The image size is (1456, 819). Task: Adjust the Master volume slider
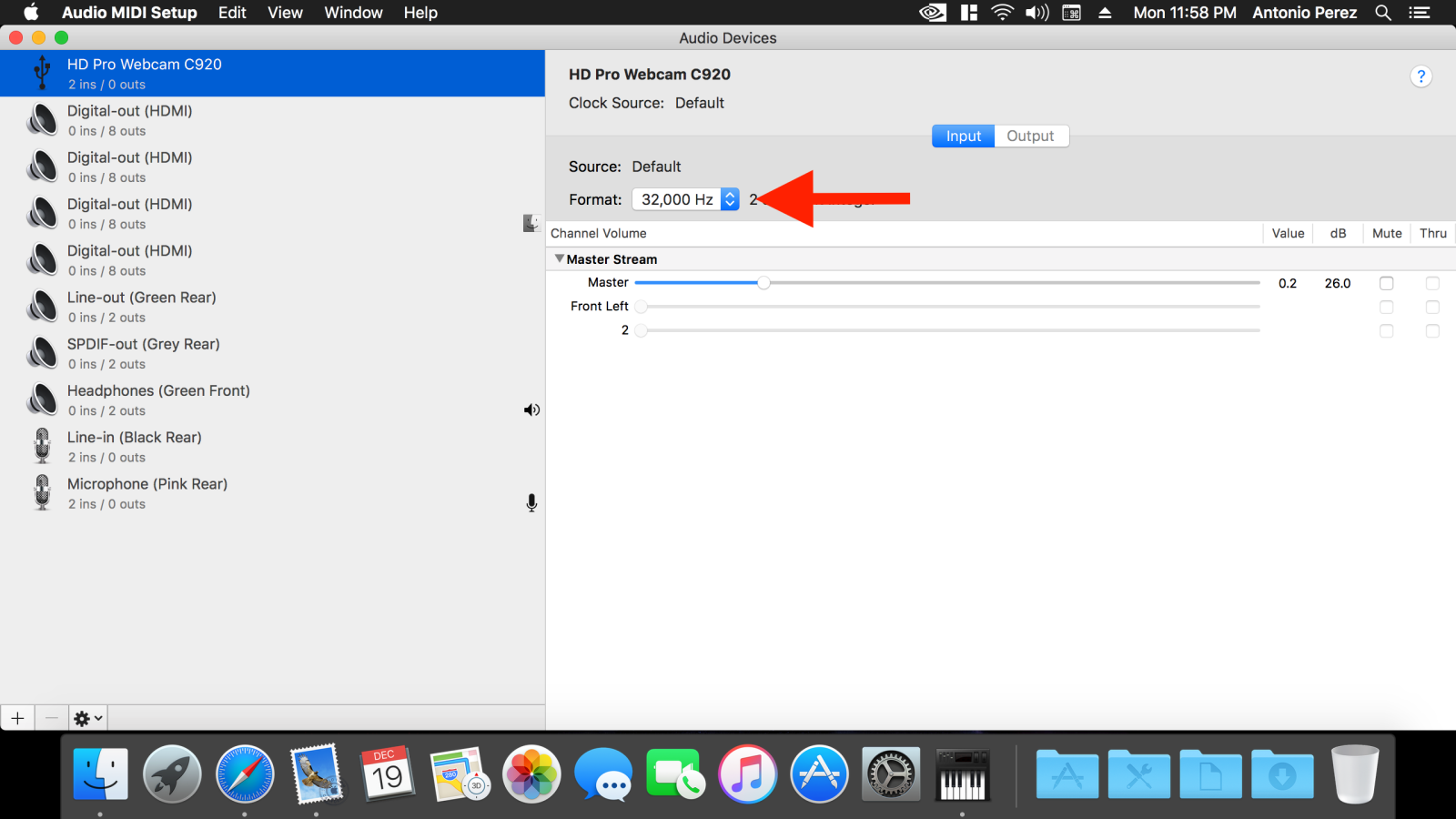point(947,283)
